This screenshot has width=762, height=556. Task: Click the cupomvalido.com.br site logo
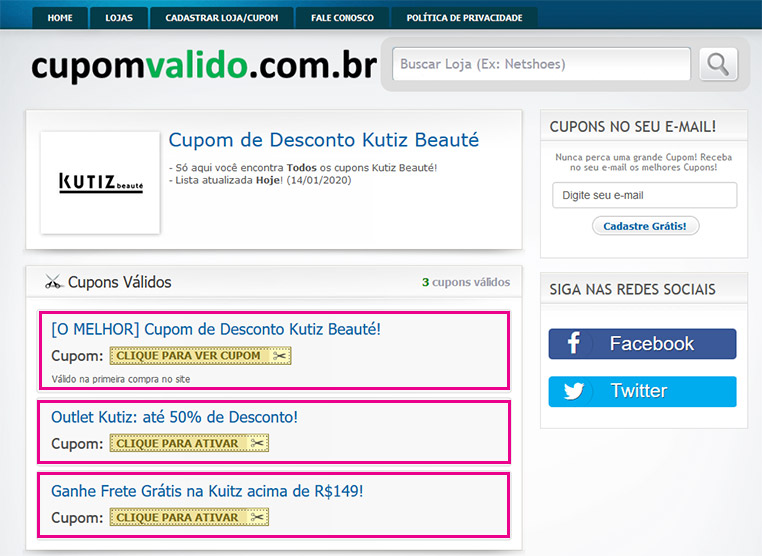pyautogui.click(x=204, y=65)
